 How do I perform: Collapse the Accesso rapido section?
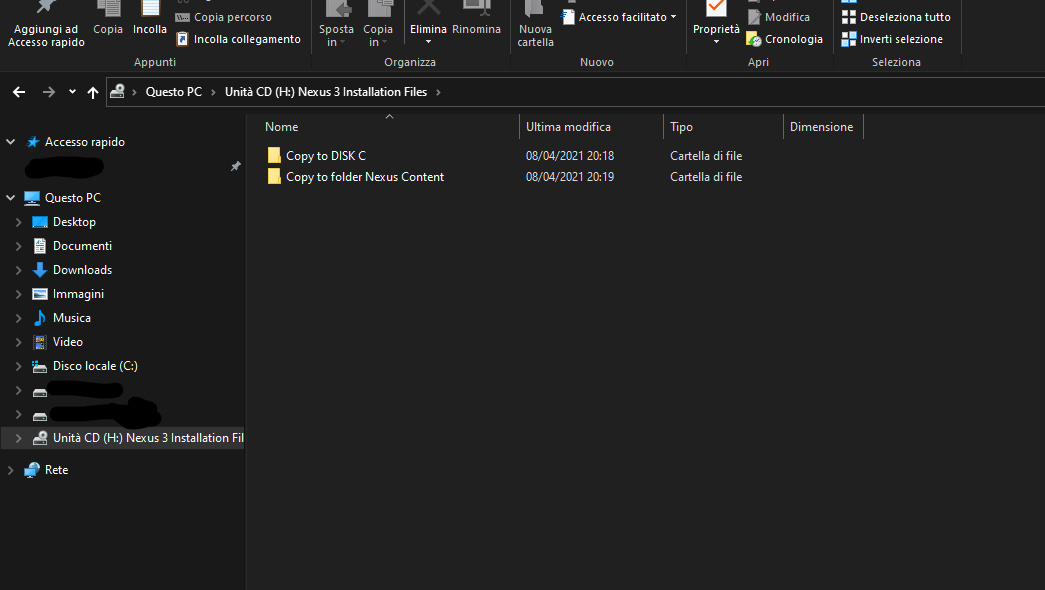(x=11, y=142)
